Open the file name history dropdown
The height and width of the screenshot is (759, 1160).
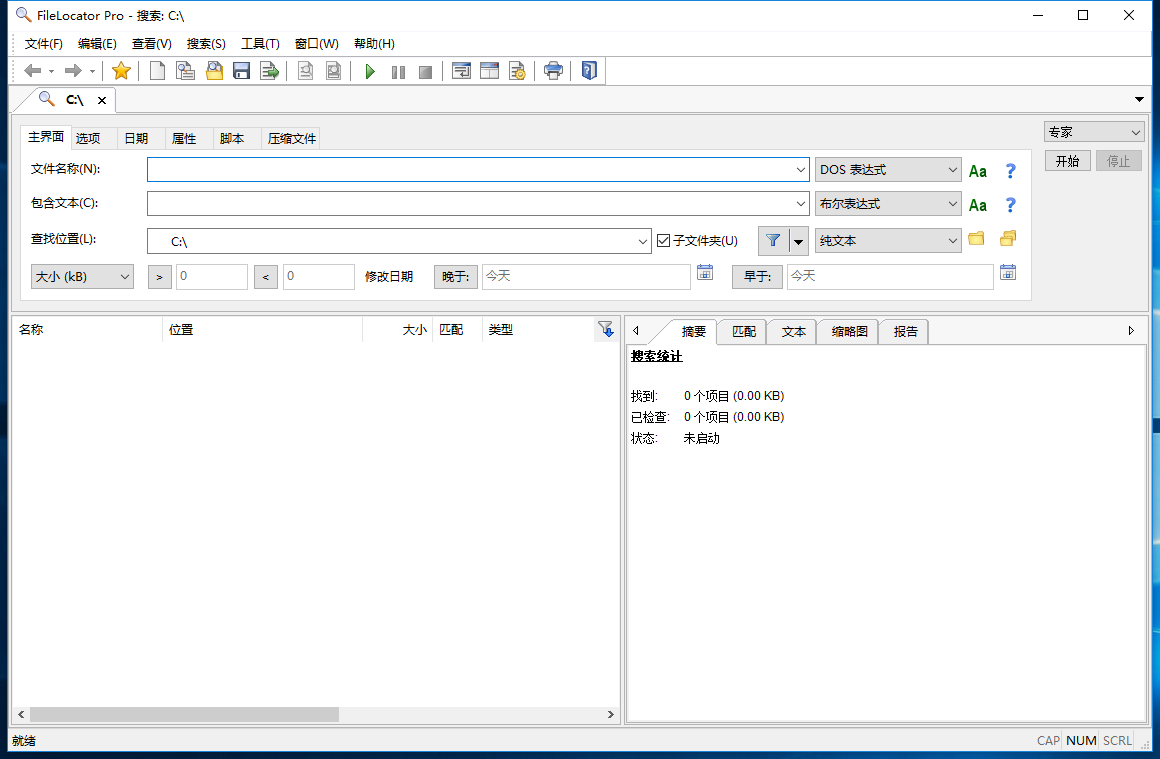(x=800, y=169)
